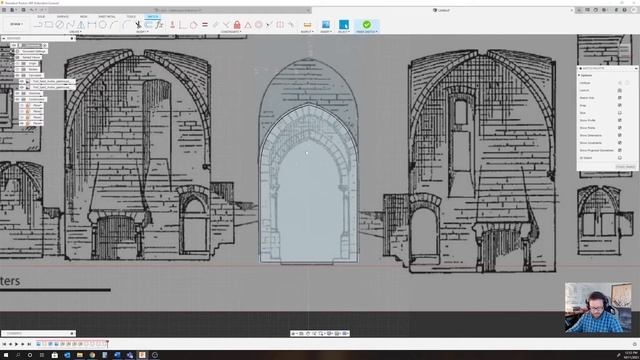Activate the Sketch Dimension tool
This screenshot has width=640, height=360.
92,25
